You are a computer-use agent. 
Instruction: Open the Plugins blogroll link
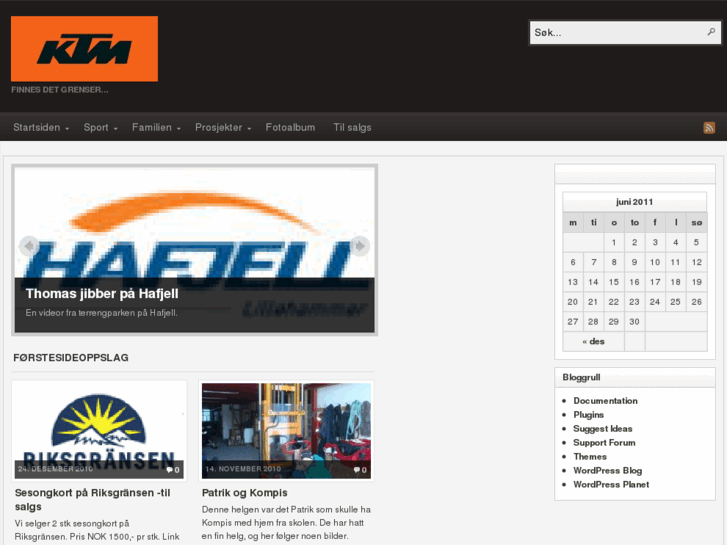click(588, 415)
